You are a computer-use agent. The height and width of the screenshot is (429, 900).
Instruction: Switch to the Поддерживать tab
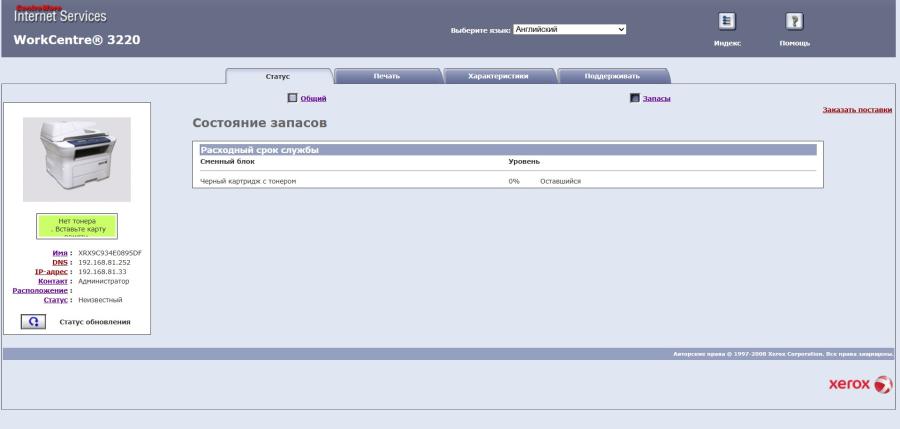(613, 76)
